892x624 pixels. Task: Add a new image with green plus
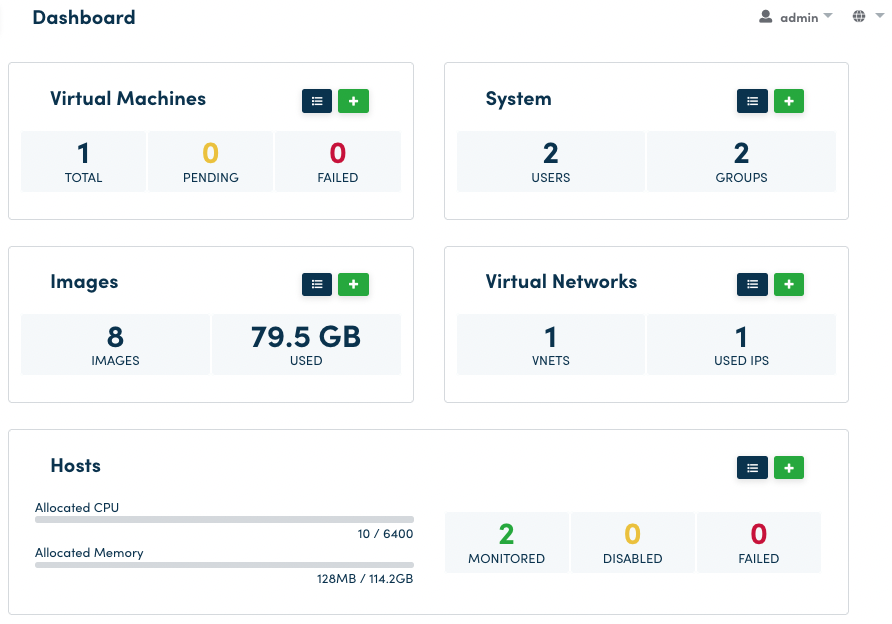pyautogui.click(x=353, y=285)
